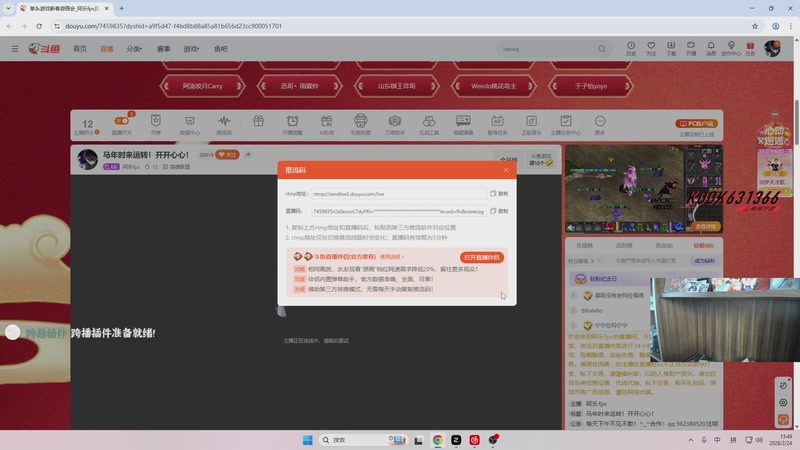Open the user avatar in header
800x450 pixels.
coord(772,48)
